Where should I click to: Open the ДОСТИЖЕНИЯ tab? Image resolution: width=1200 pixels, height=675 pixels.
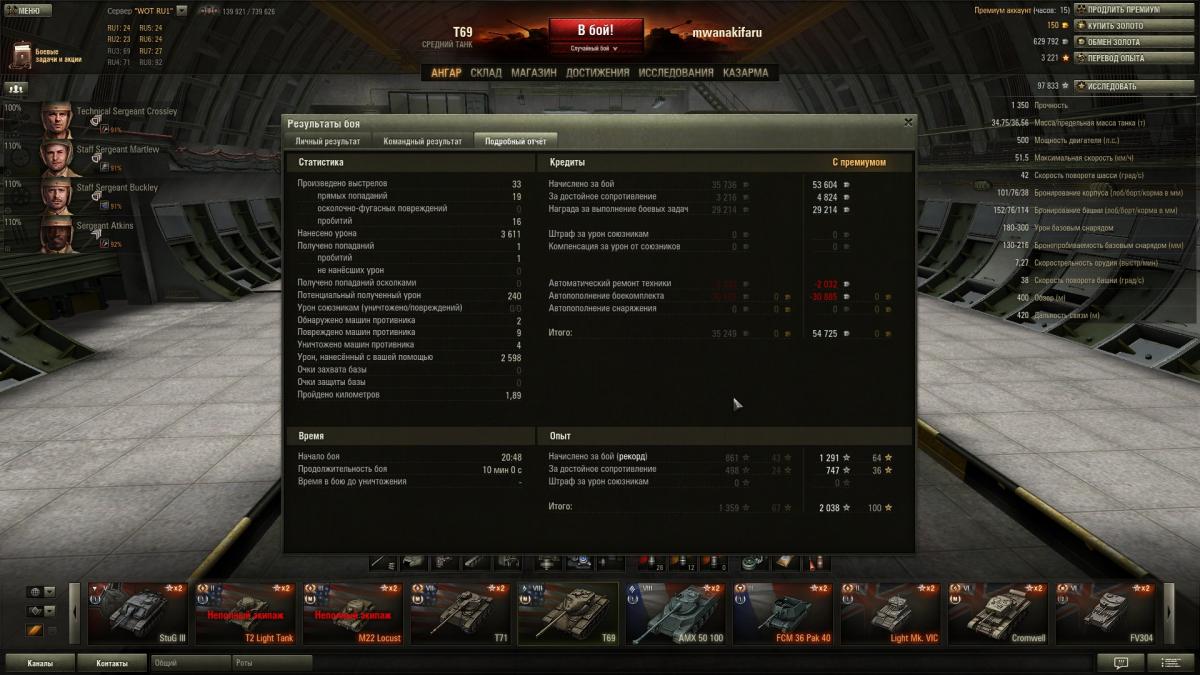(598, 73)
